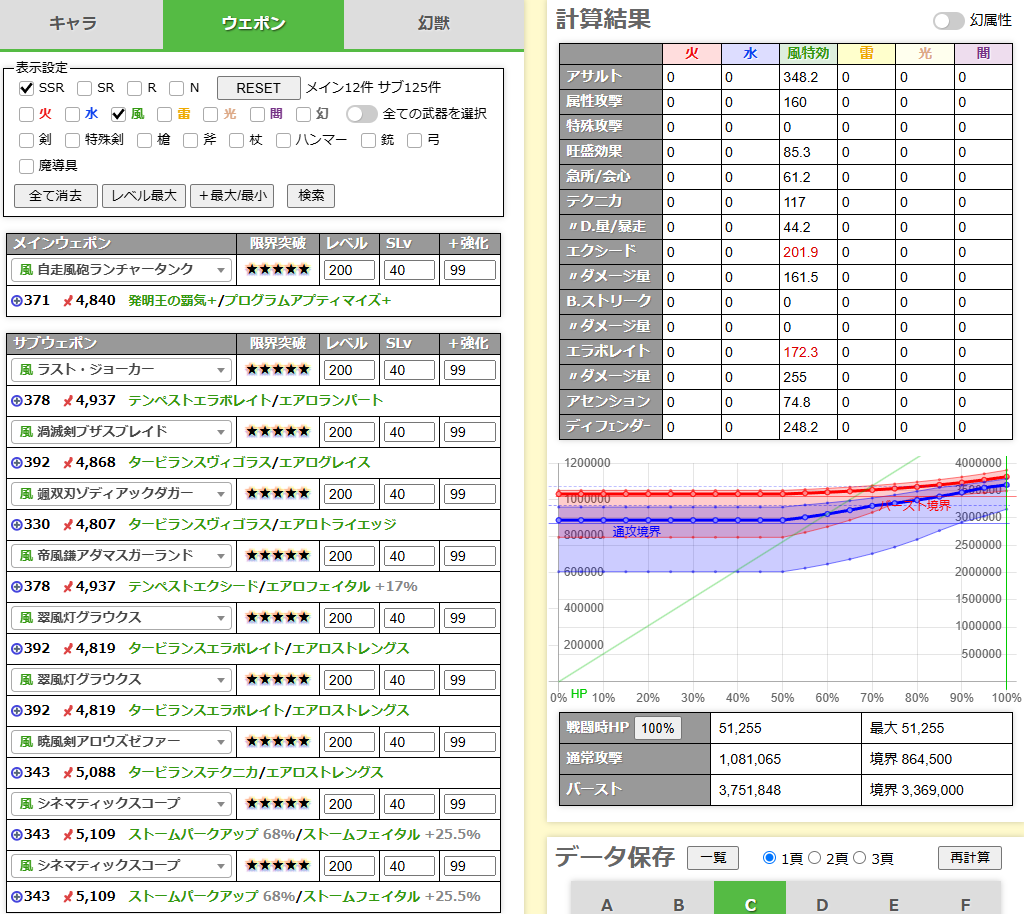Switch to the キャラ tab
This screenshot has width=1024, height=914.
(81, 24)
